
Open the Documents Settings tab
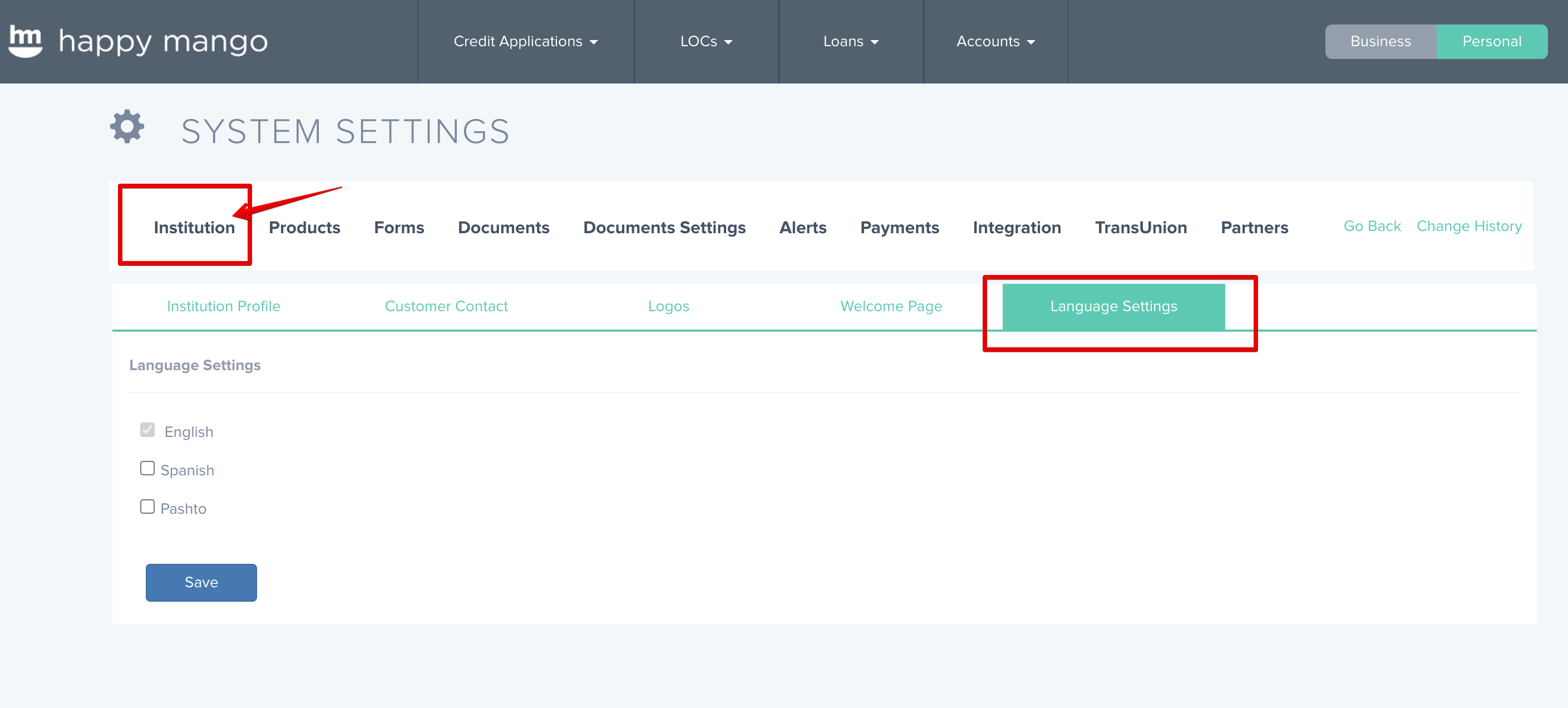pyautogui.click(x=664, y=227)
